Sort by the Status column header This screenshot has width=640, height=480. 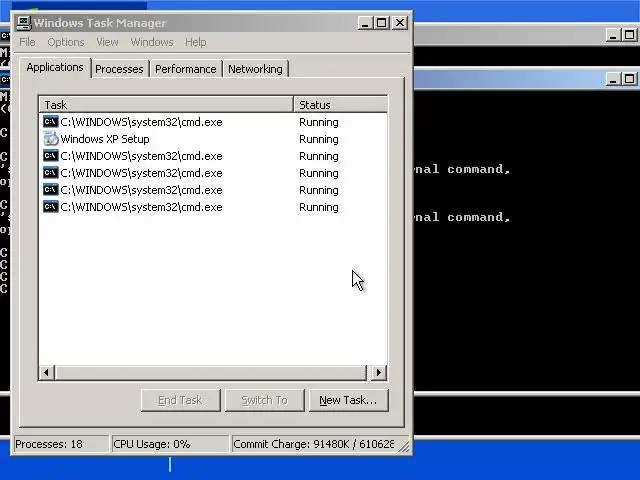[340, 105]
